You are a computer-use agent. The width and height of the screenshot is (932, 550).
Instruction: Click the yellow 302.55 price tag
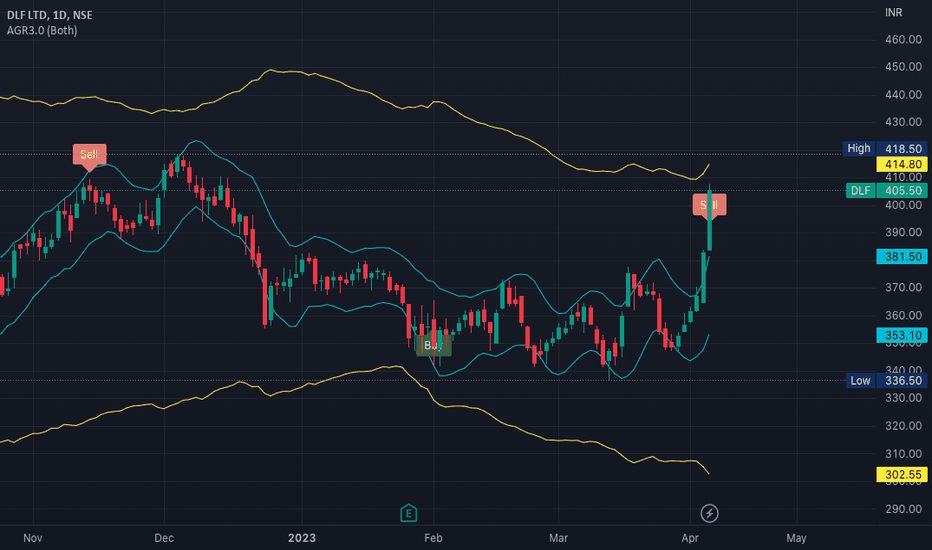pyautogui.click(x=902, y=474)
